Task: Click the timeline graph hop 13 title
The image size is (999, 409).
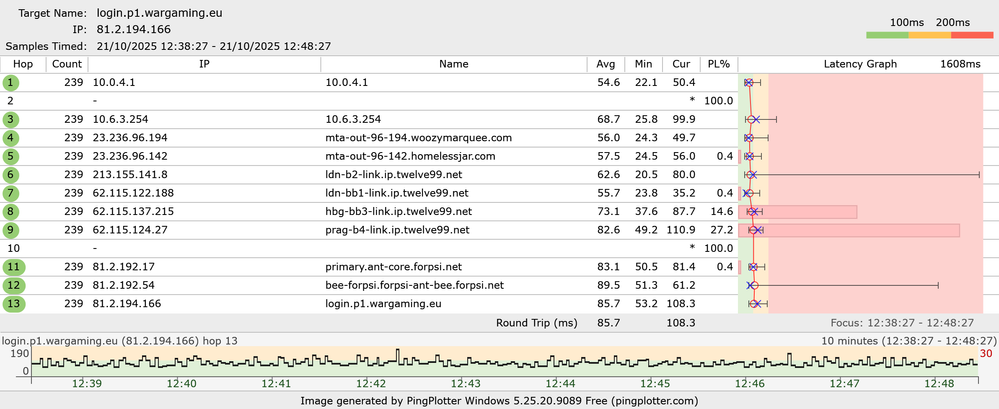Action: tap(120, 341)
